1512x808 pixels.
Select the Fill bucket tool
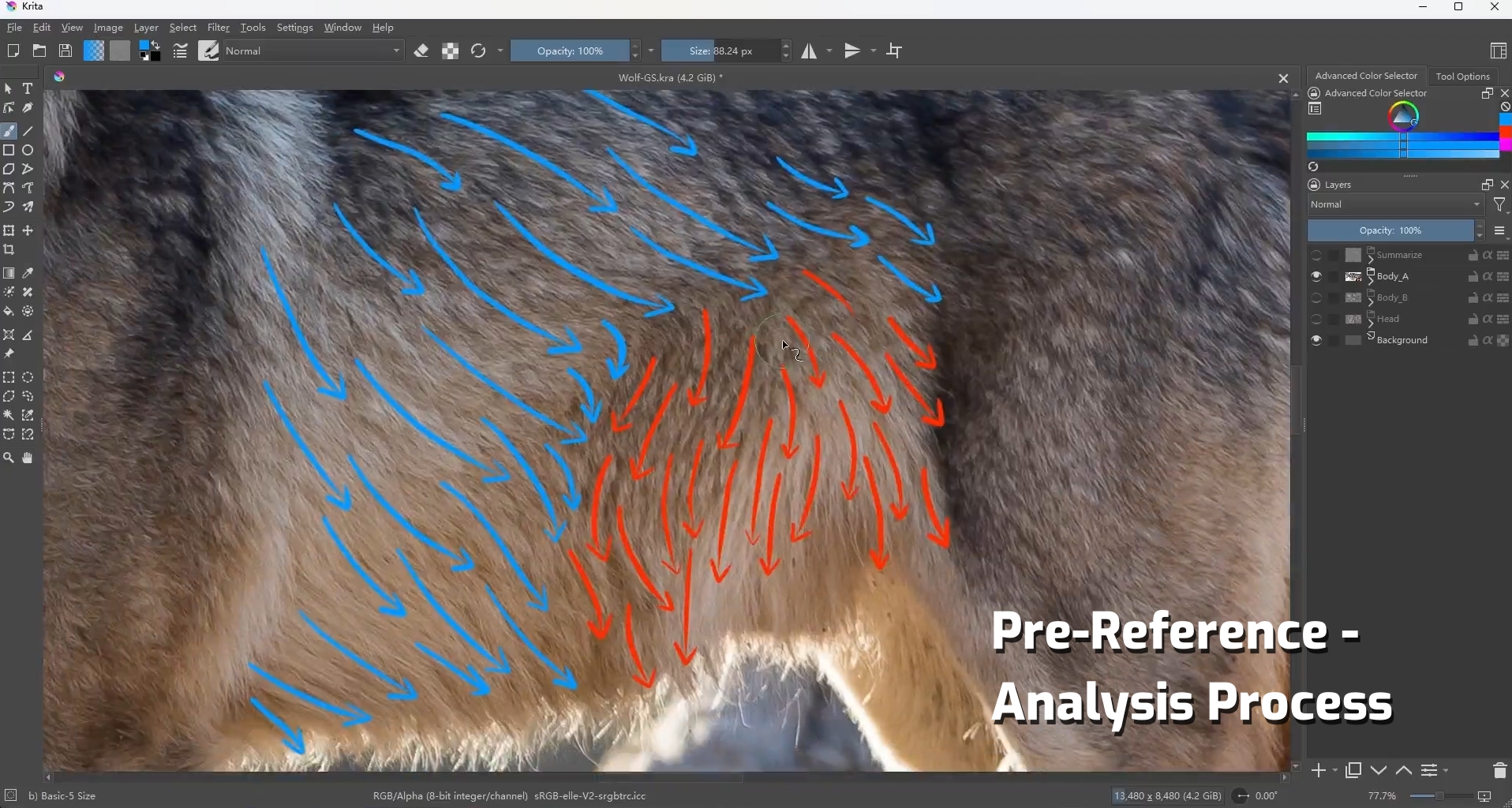[x=9, y=312]
